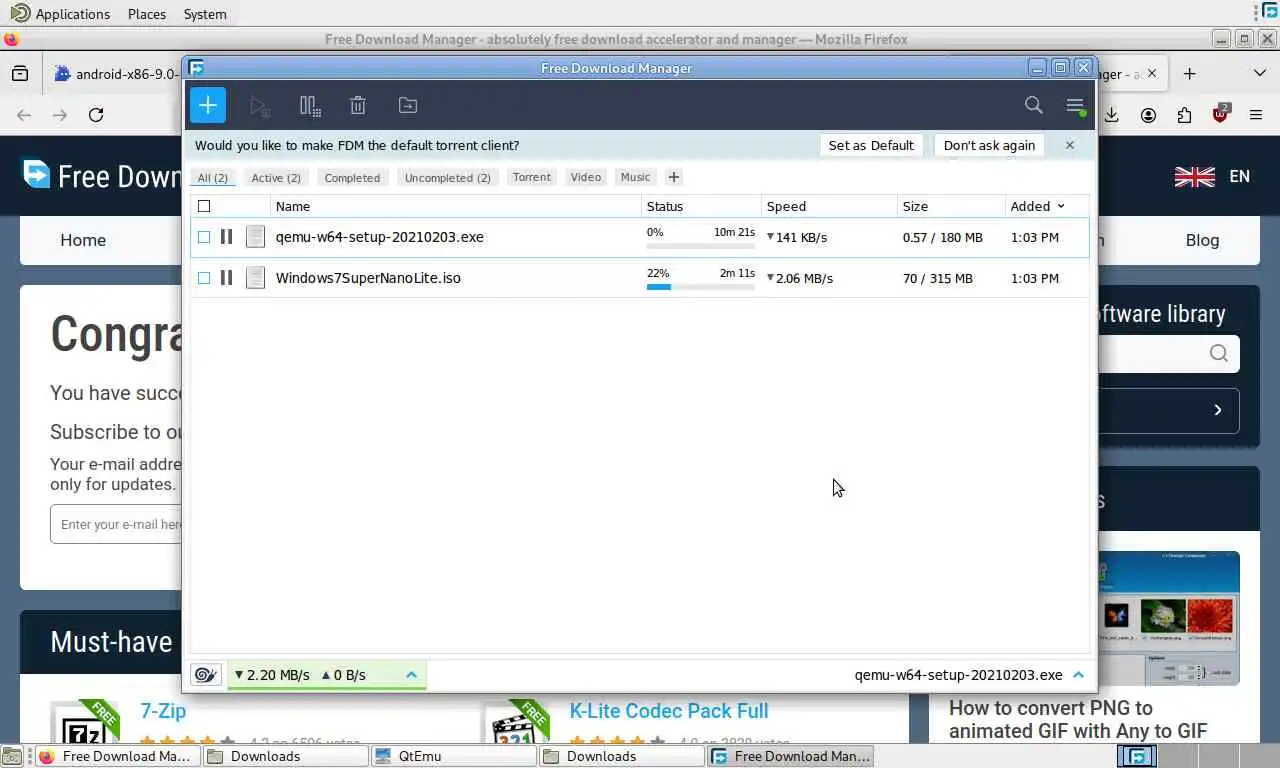Switch to QtEmu taskbar window
This screenshot has width=1280, height=768.
(x=453, y=756)
